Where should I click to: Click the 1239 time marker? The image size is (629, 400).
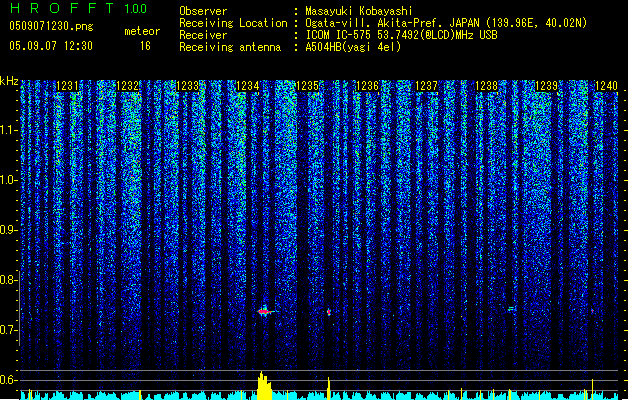[x=546, y=86]
